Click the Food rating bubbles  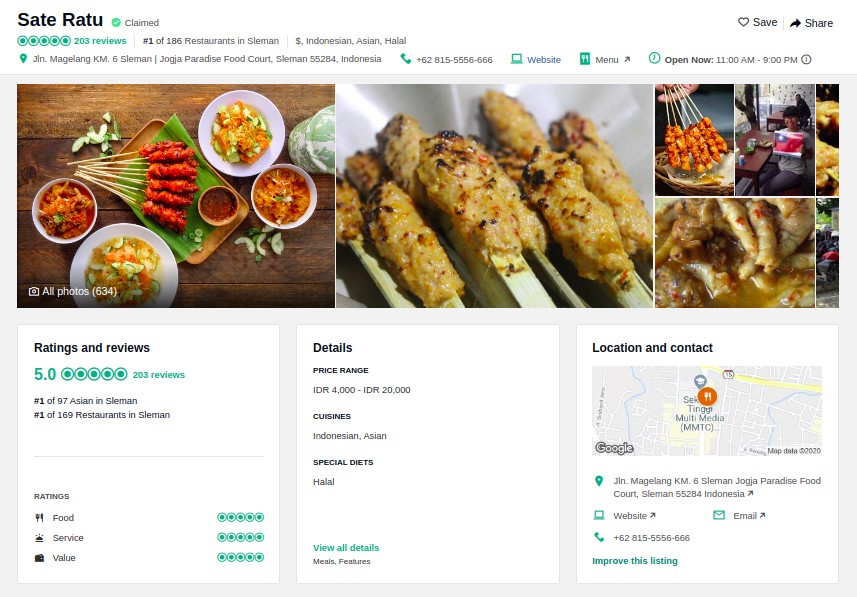click(240, 517)
